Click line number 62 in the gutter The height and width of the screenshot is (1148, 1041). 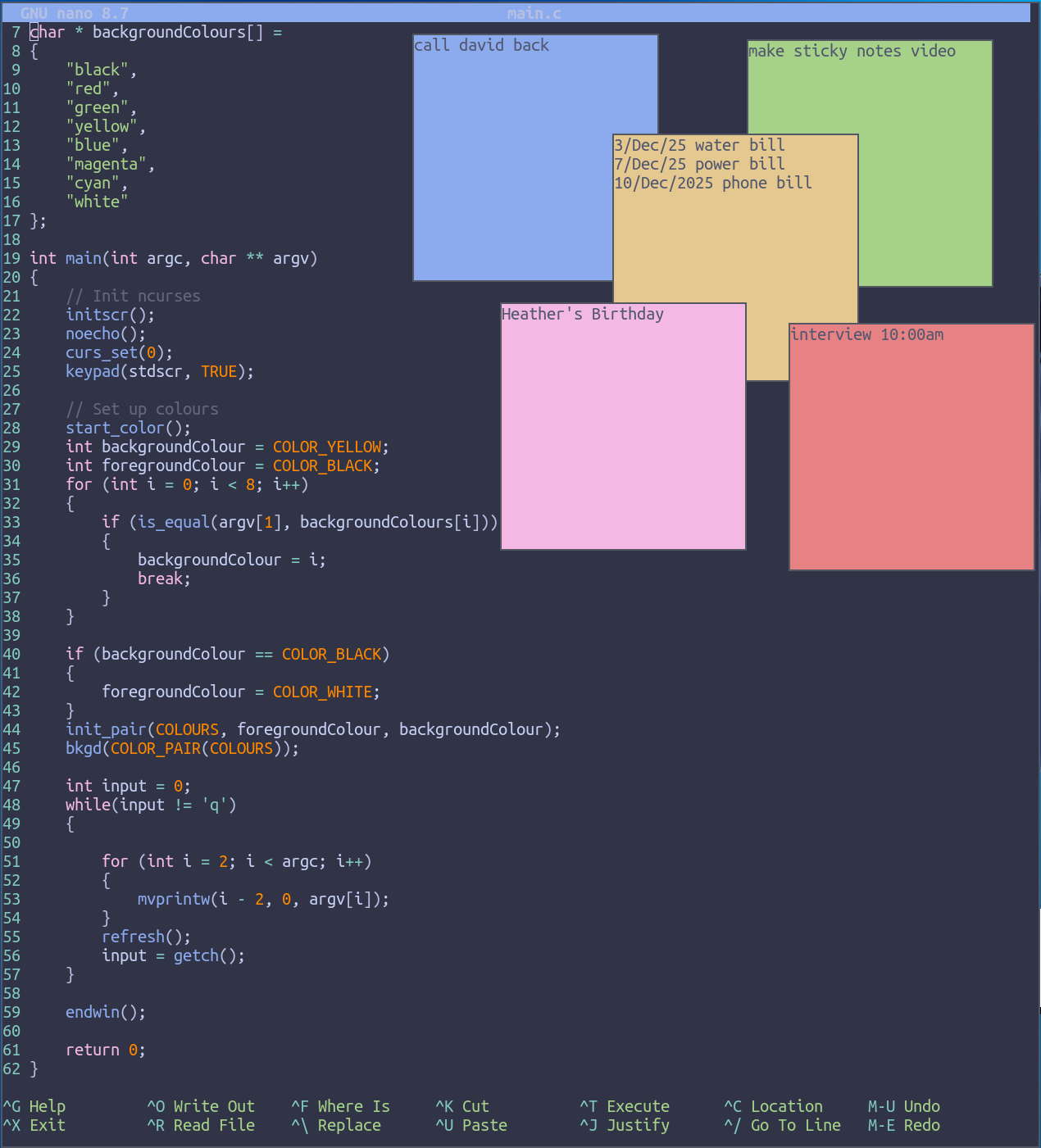coord(11,1069)
